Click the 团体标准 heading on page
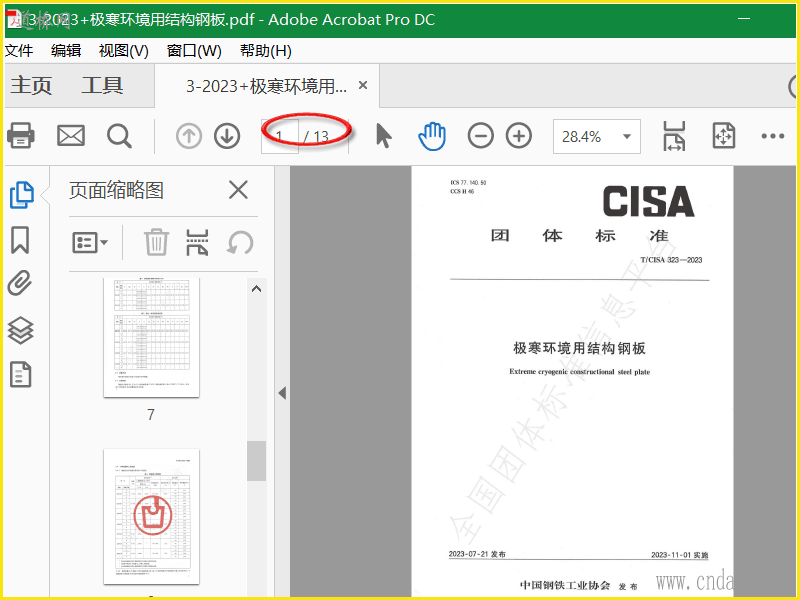The width and height of the screenshot is (800, 600). pos(580,236)
